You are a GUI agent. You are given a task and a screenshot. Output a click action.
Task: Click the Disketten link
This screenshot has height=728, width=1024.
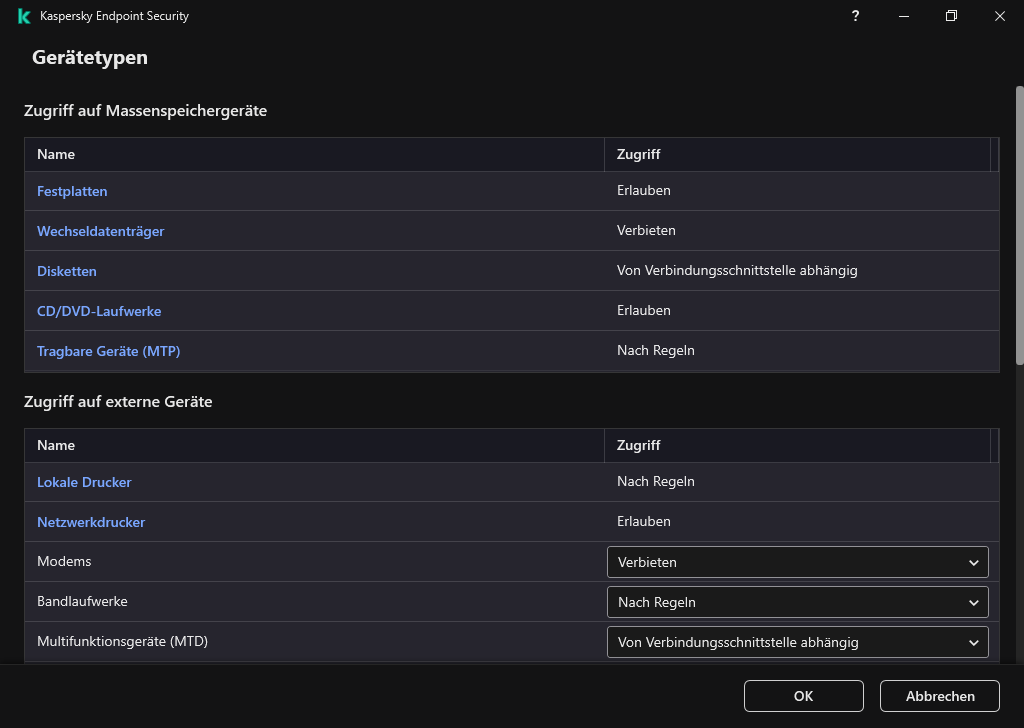coord(67,271)
